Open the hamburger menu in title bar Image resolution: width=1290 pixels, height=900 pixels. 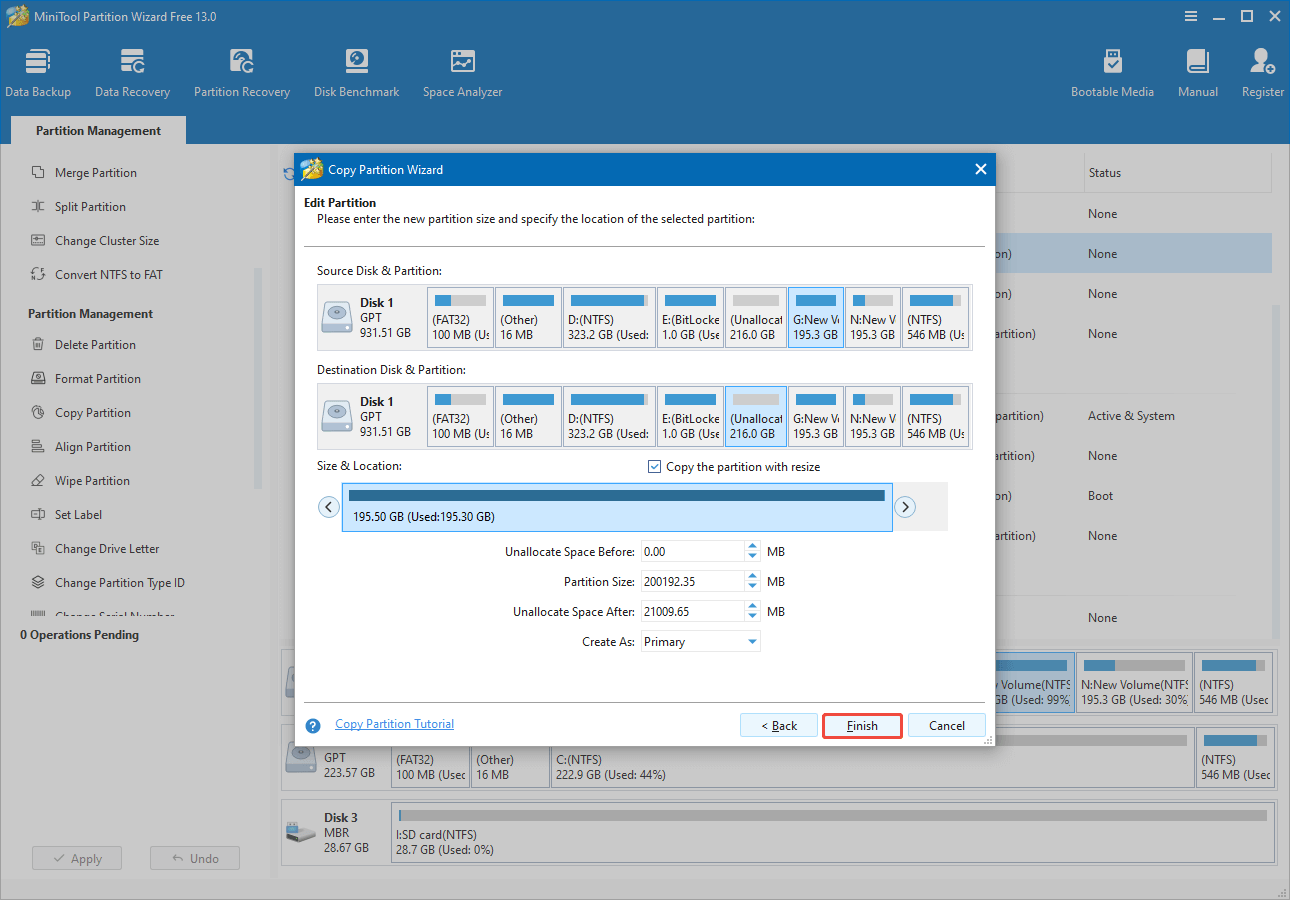pos(1190,17)
